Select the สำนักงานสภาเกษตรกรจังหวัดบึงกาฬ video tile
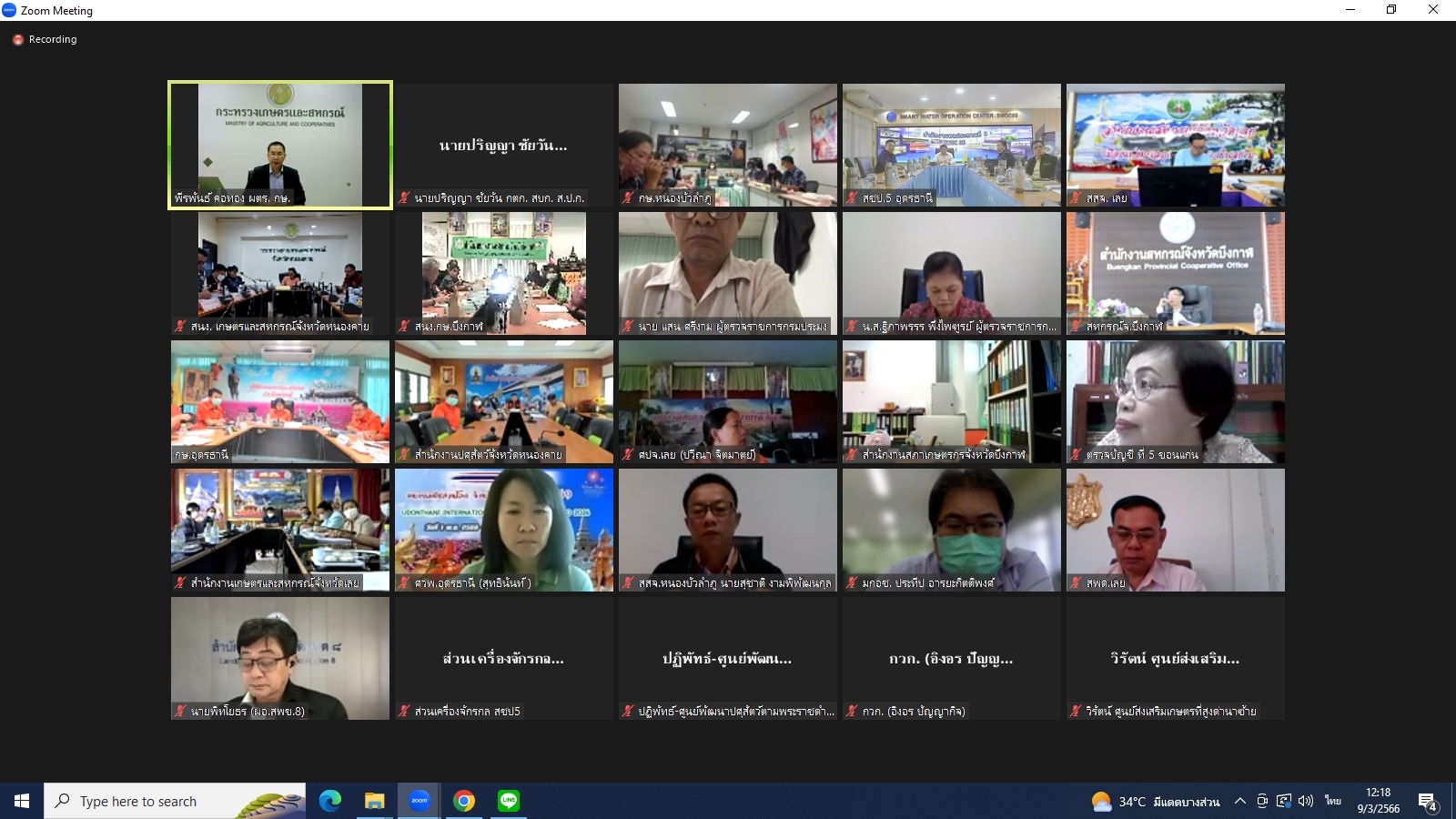 952,402
